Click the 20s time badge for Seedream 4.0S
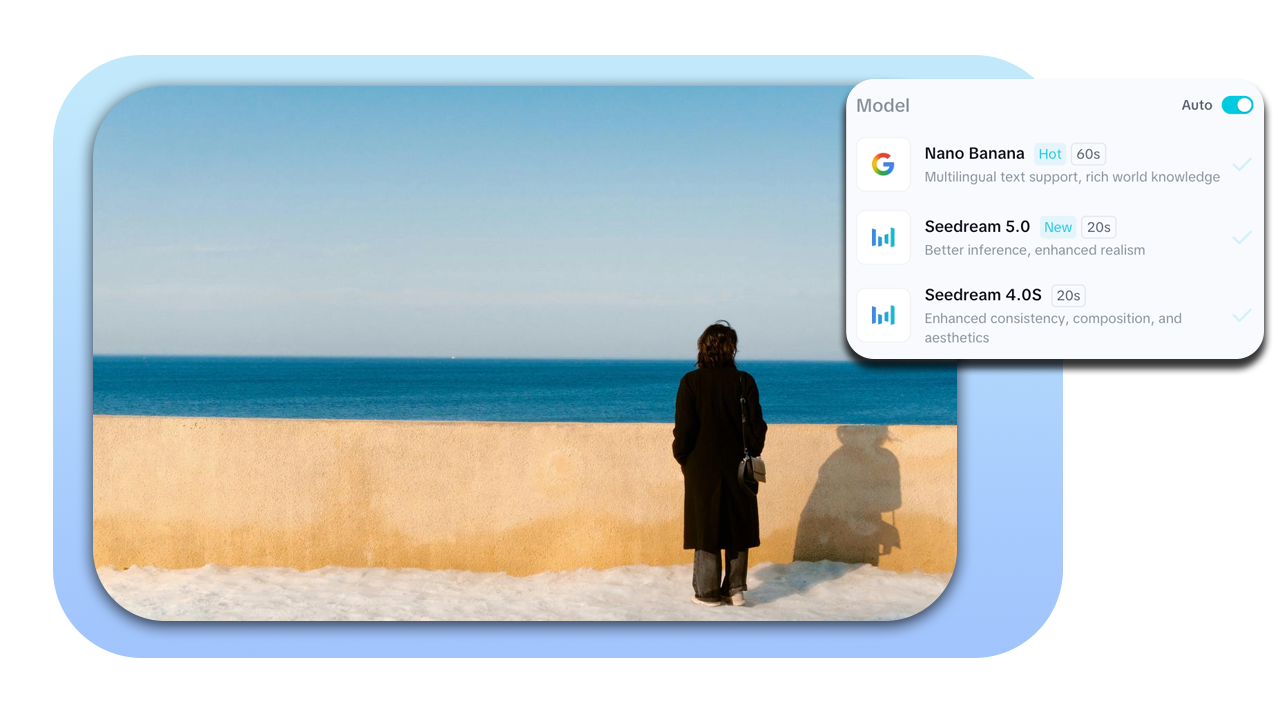 coord(1068,295)
